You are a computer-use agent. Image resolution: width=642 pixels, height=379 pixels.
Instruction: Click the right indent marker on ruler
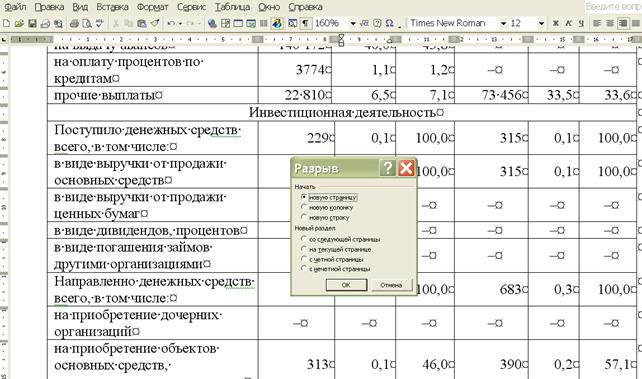(390, 41)
